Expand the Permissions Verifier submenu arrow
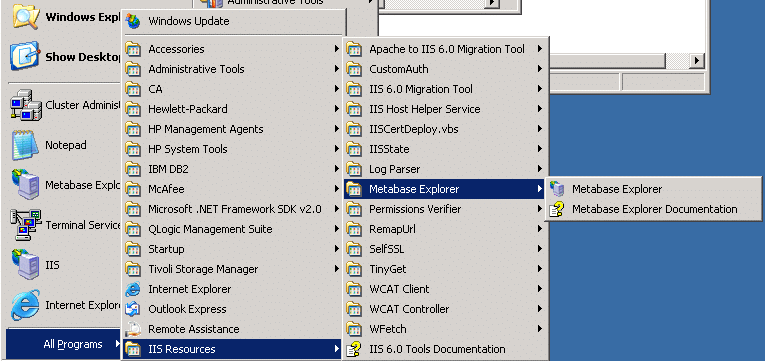765x361 pixels. click(540, 209)
